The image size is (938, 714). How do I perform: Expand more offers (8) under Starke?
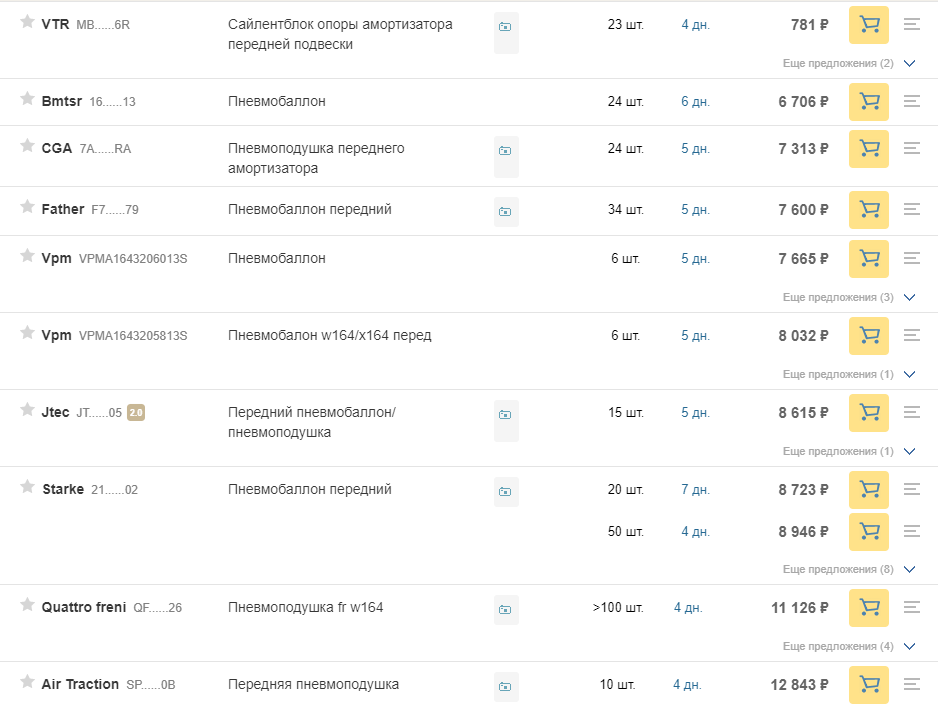pos(849,569)
